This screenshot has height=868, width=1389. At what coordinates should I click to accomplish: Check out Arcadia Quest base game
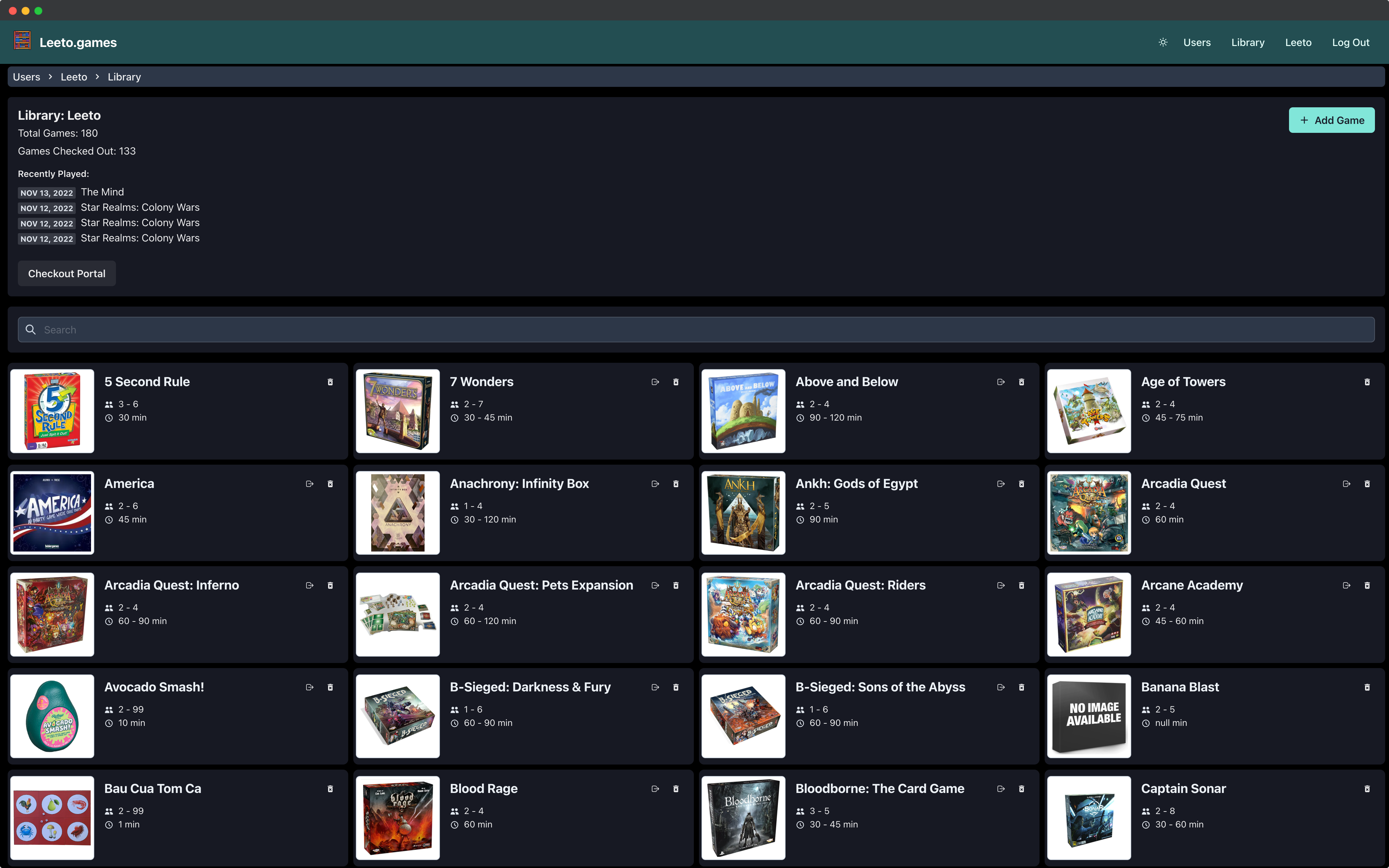coord(1347,484)
